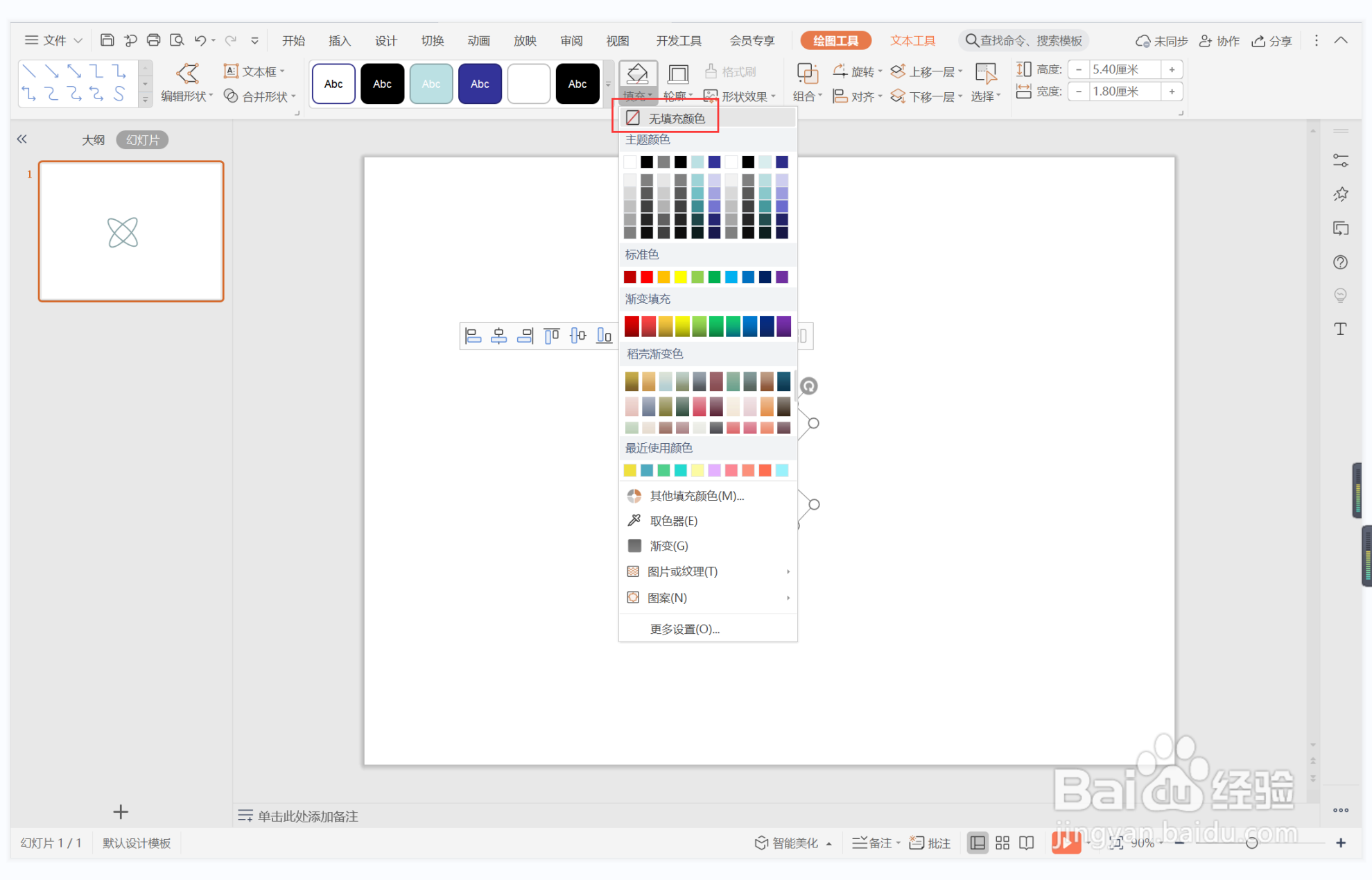Image resolution: width=1372 pixels, height=880 pixels.
Task: Toggle the Outline panel tab
Action: [x=93, y=140]
